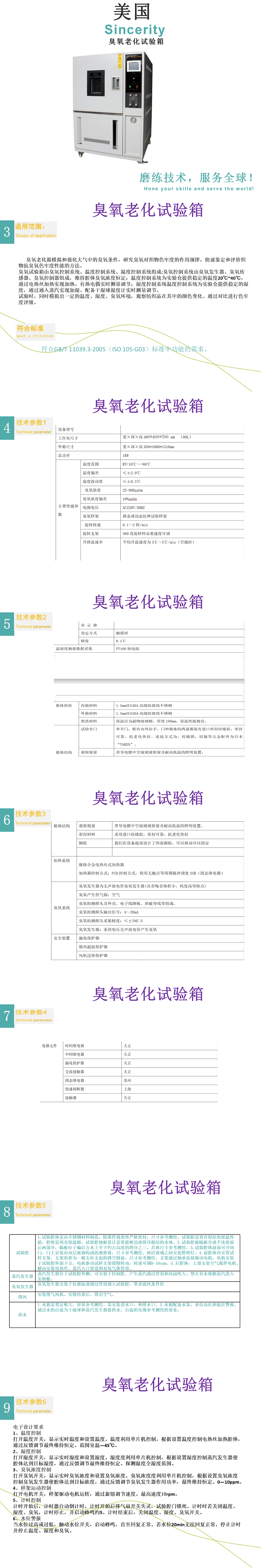The image size is (261, 1568).
Task: Select the "1KW" power value
Action: point(125,455)
